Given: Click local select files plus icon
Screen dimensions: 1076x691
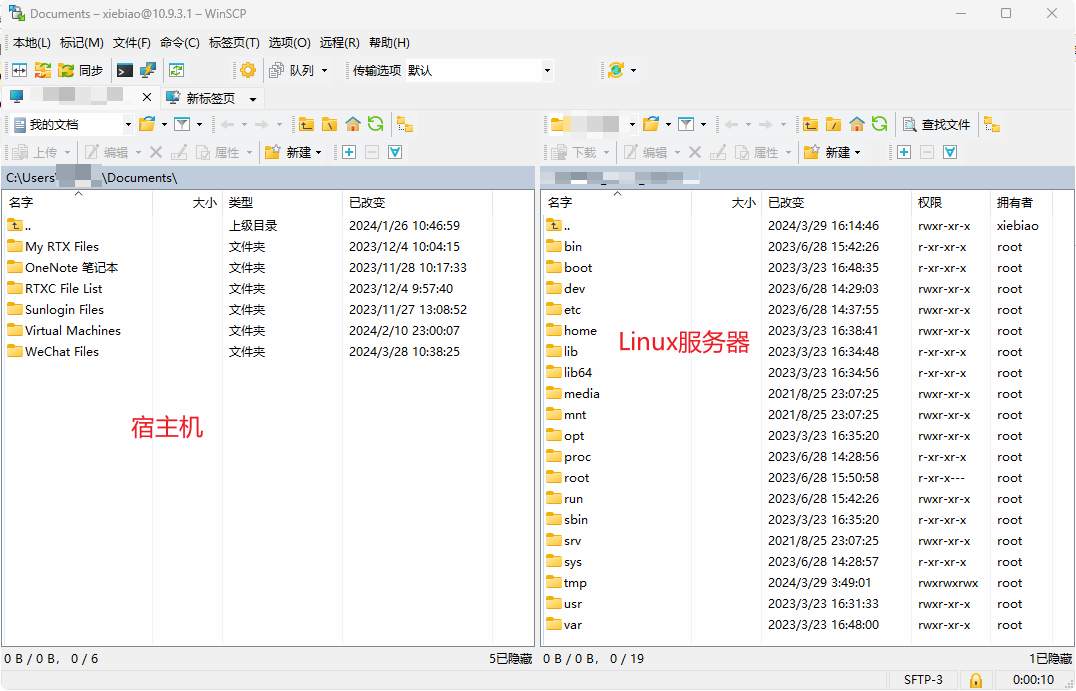Looking at the screenshot, I should coord(348,152).
